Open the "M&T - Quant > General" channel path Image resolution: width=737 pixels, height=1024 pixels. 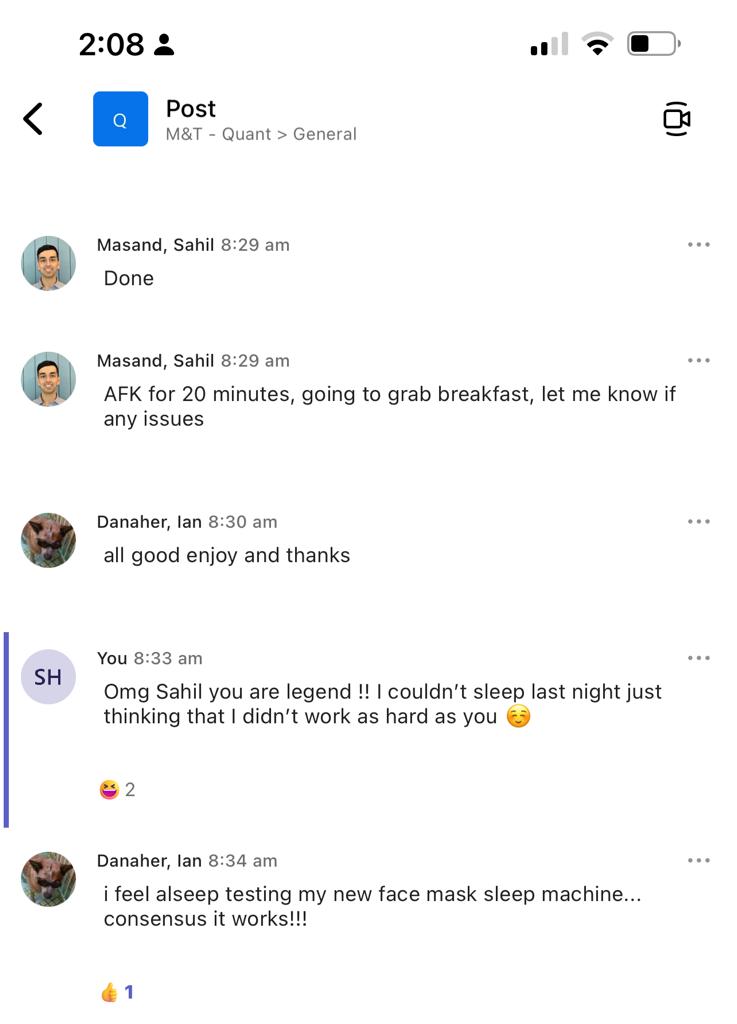coord(261,134)
